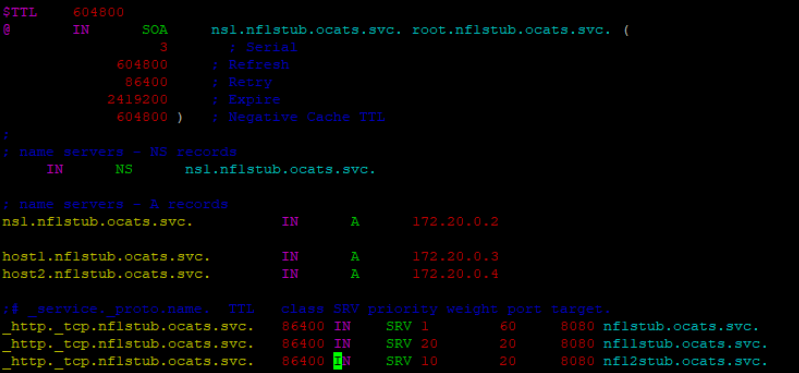
Task: Click port 8080 on the nflstub.ocats.svc. target row
Action: pyautogui.click(x=577, y=327)
